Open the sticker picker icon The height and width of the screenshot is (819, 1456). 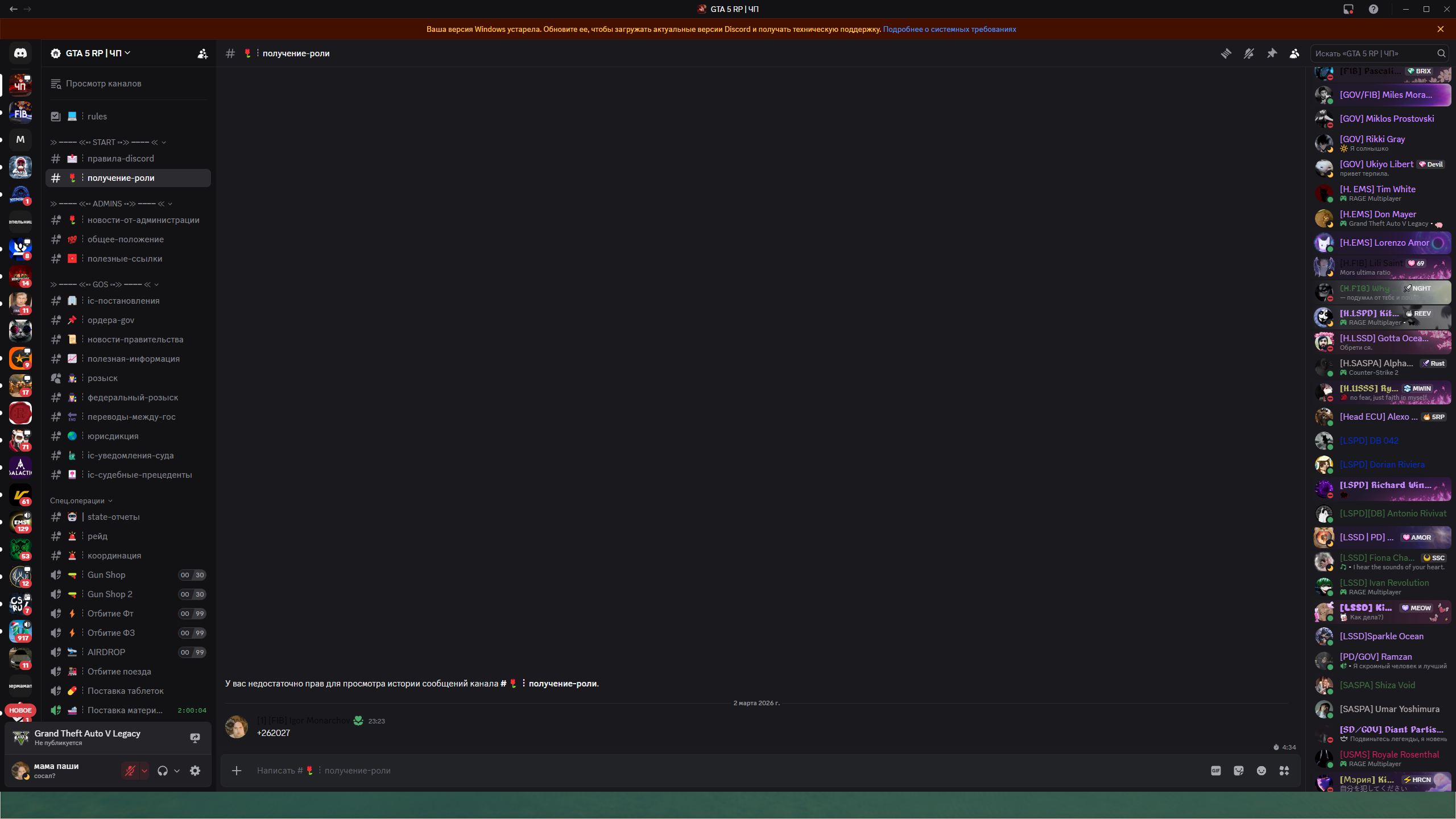(1238, 771)
